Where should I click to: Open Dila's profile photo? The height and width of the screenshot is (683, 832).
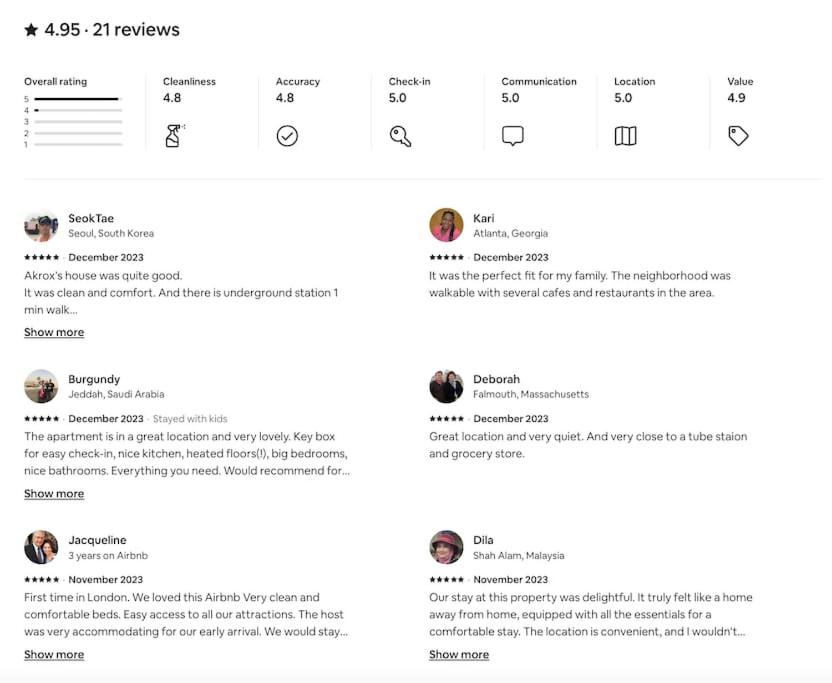[x=446, y=547]
